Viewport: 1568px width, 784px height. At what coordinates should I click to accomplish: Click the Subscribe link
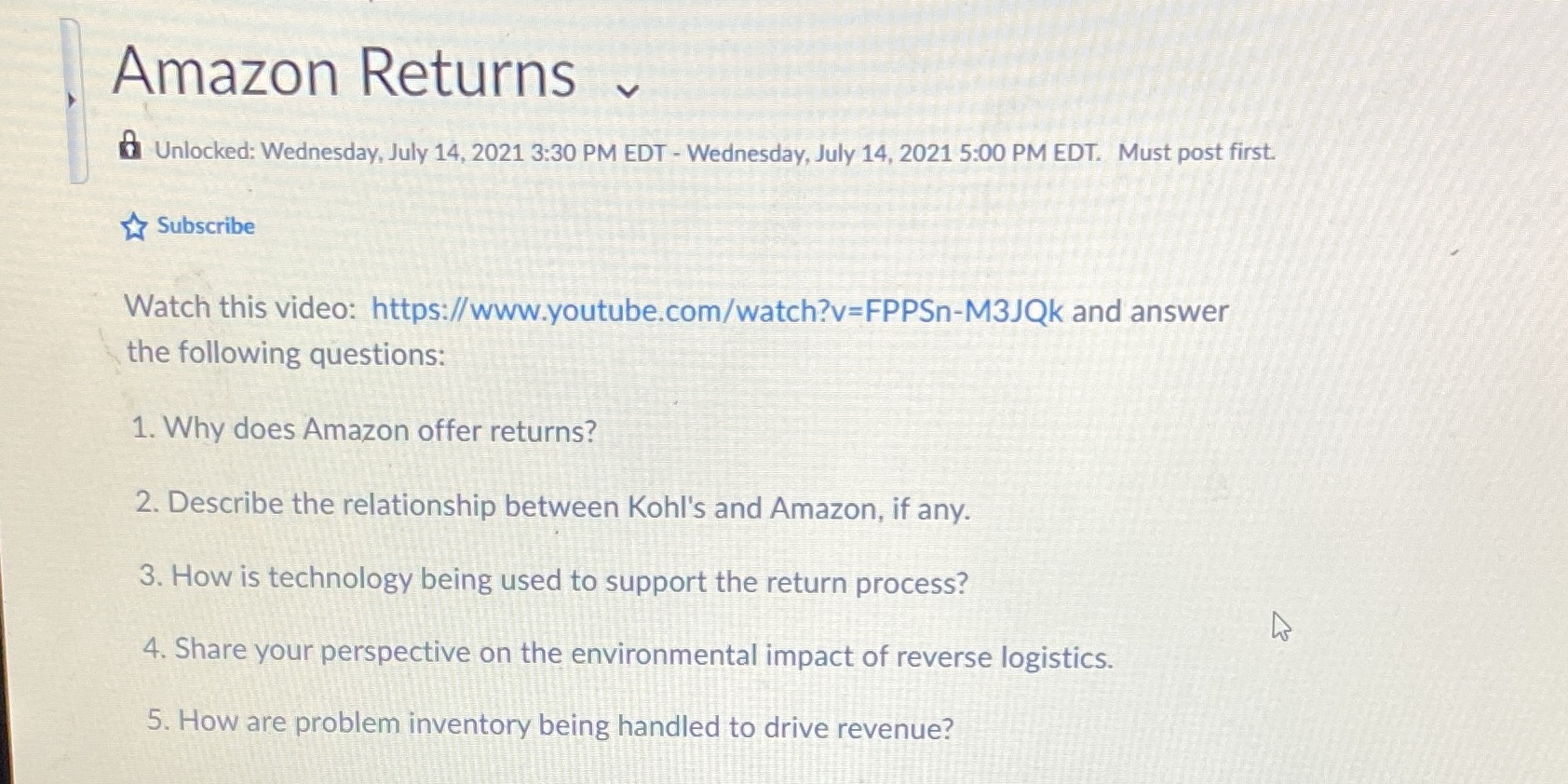coord(205,225)
